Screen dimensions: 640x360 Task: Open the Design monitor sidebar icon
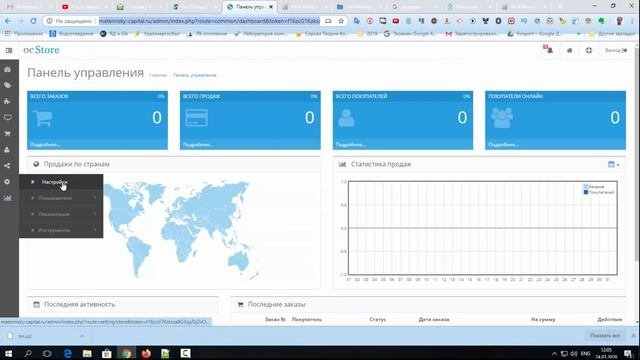(7, 118)
